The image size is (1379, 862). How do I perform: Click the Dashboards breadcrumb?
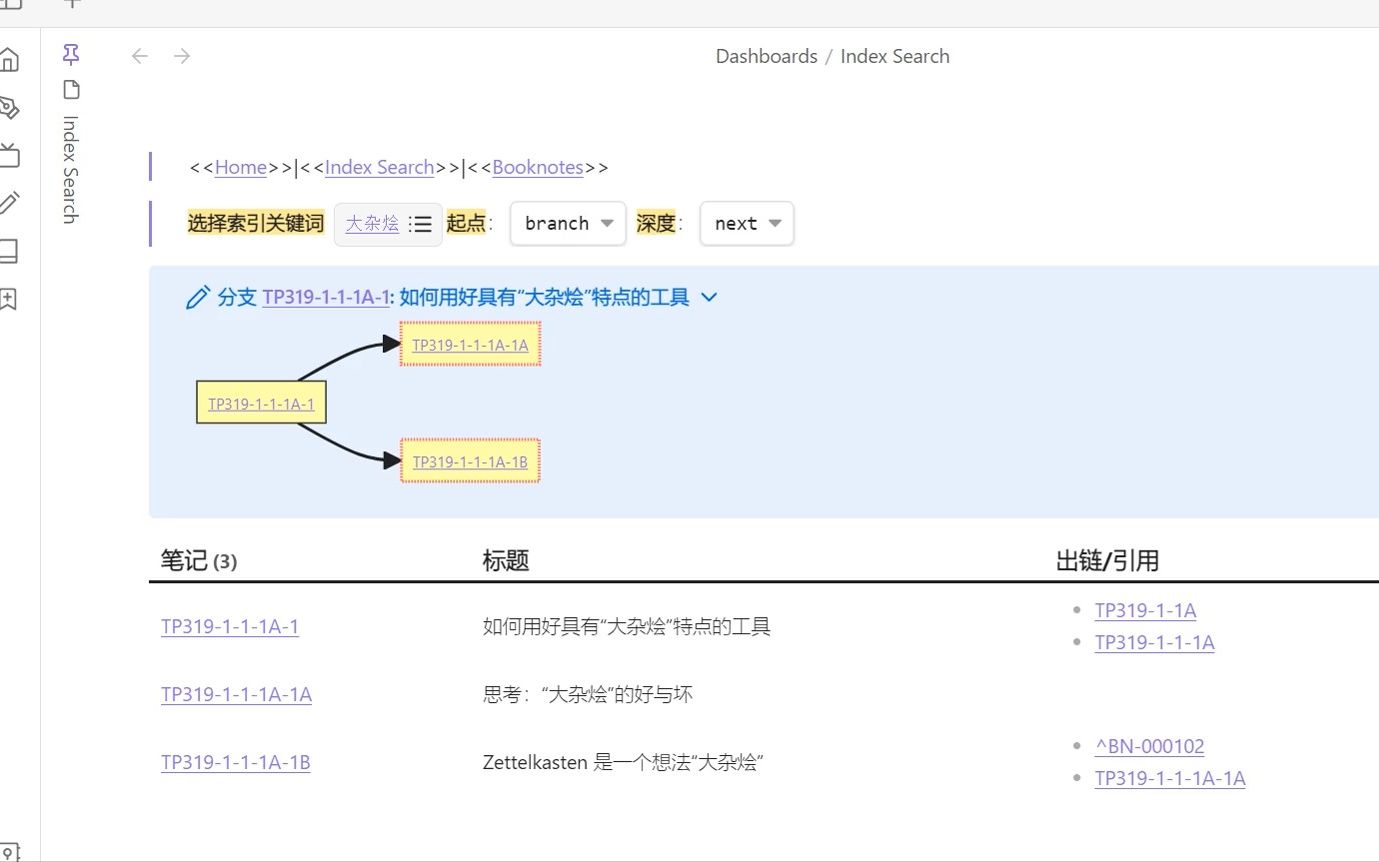coord(766,56)
